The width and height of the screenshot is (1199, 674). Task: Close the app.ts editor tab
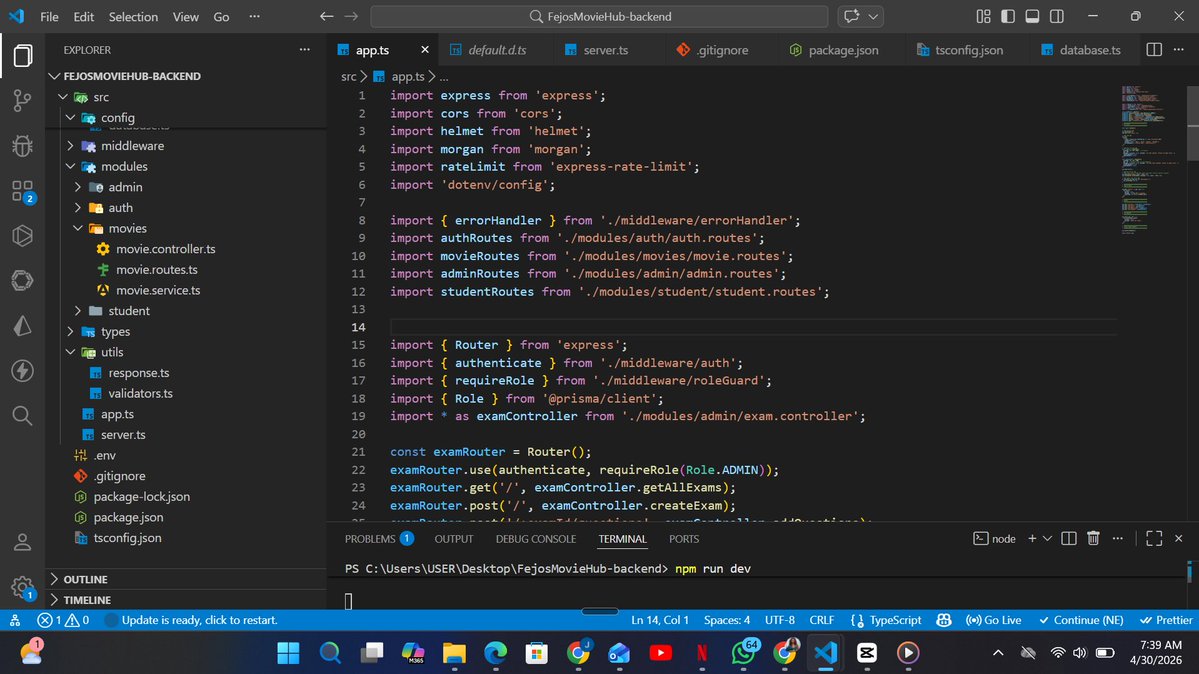[x=424, y=50]
